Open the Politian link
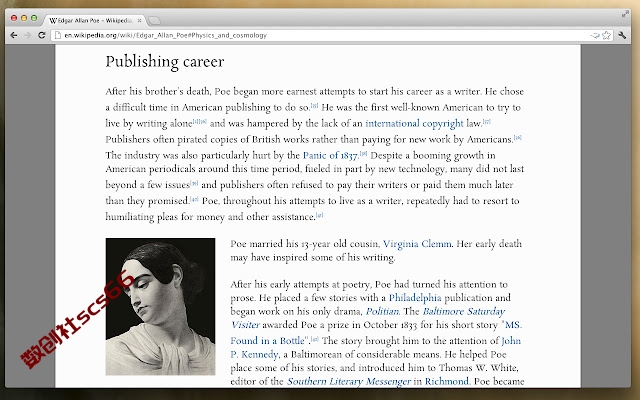The width and height of the screenshot is (640, 400). pos(382,311)
